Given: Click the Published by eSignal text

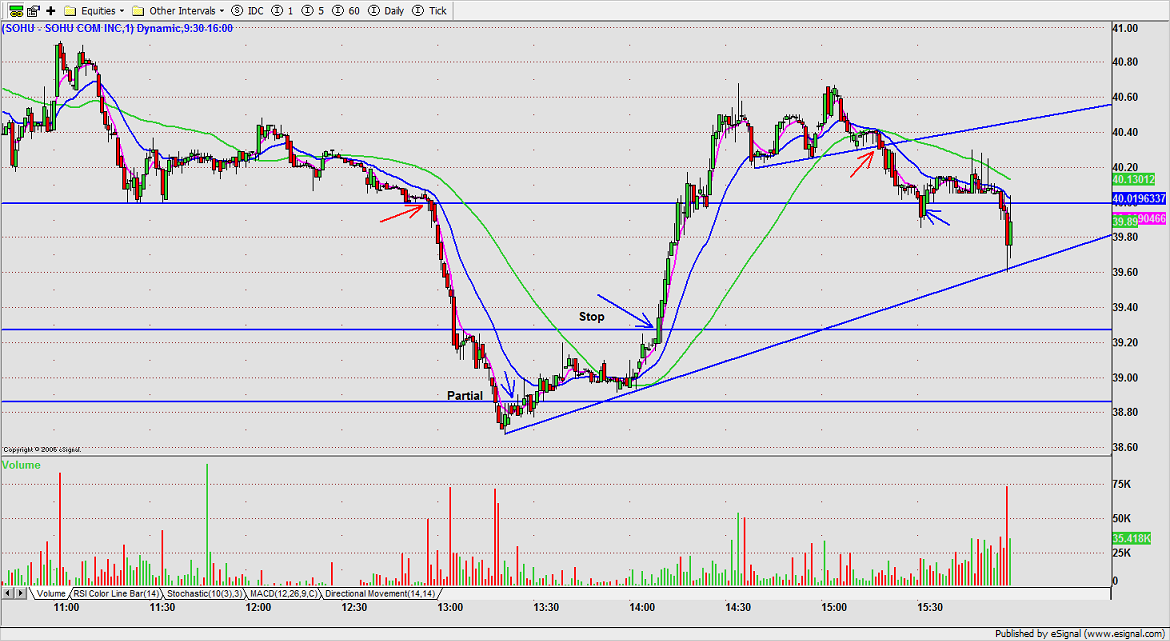Looking at the screenshot, I should click(1080, 634).
